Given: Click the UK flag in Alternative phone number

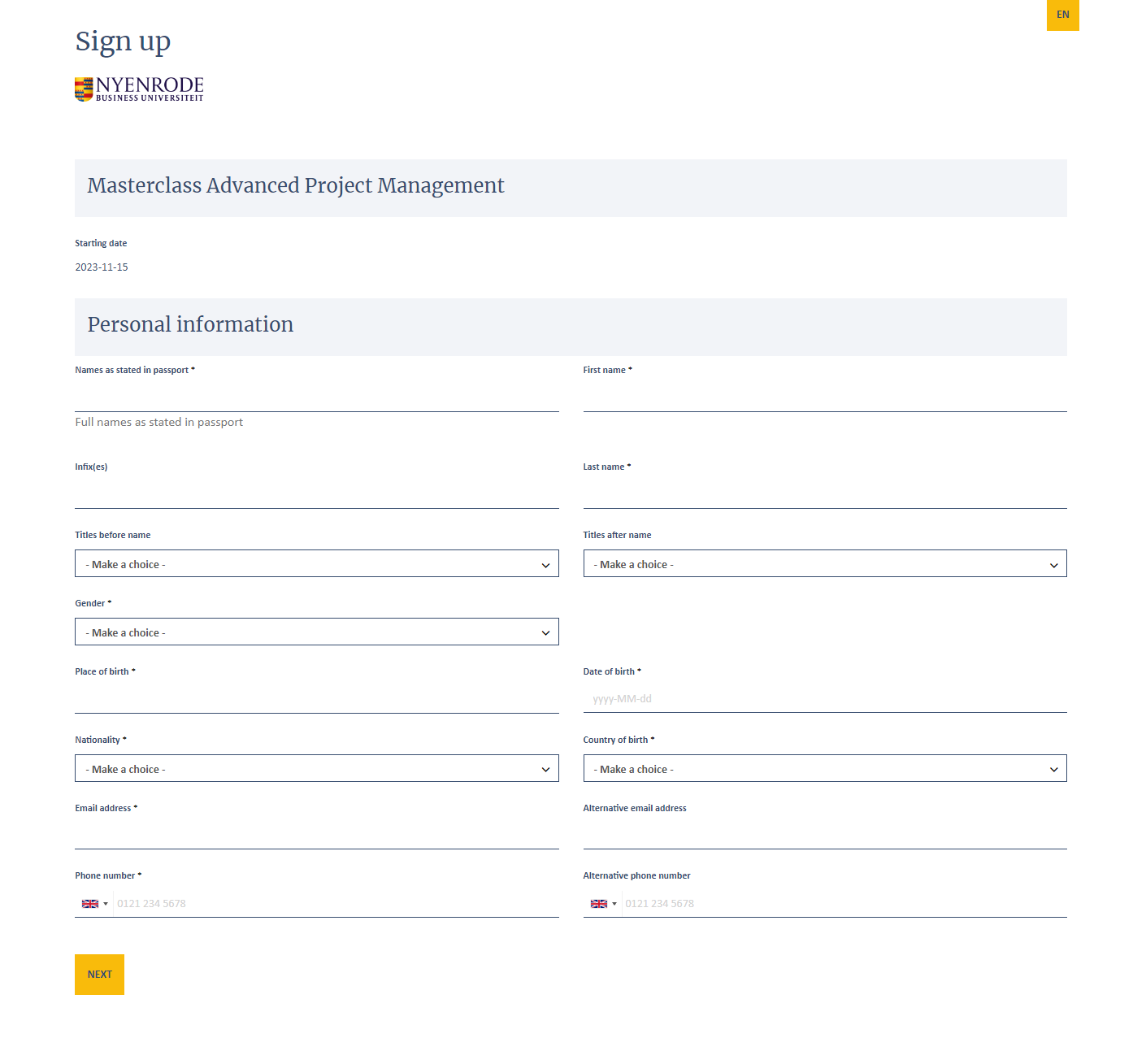Looking at the screenshot, I should tap(599, 904).
